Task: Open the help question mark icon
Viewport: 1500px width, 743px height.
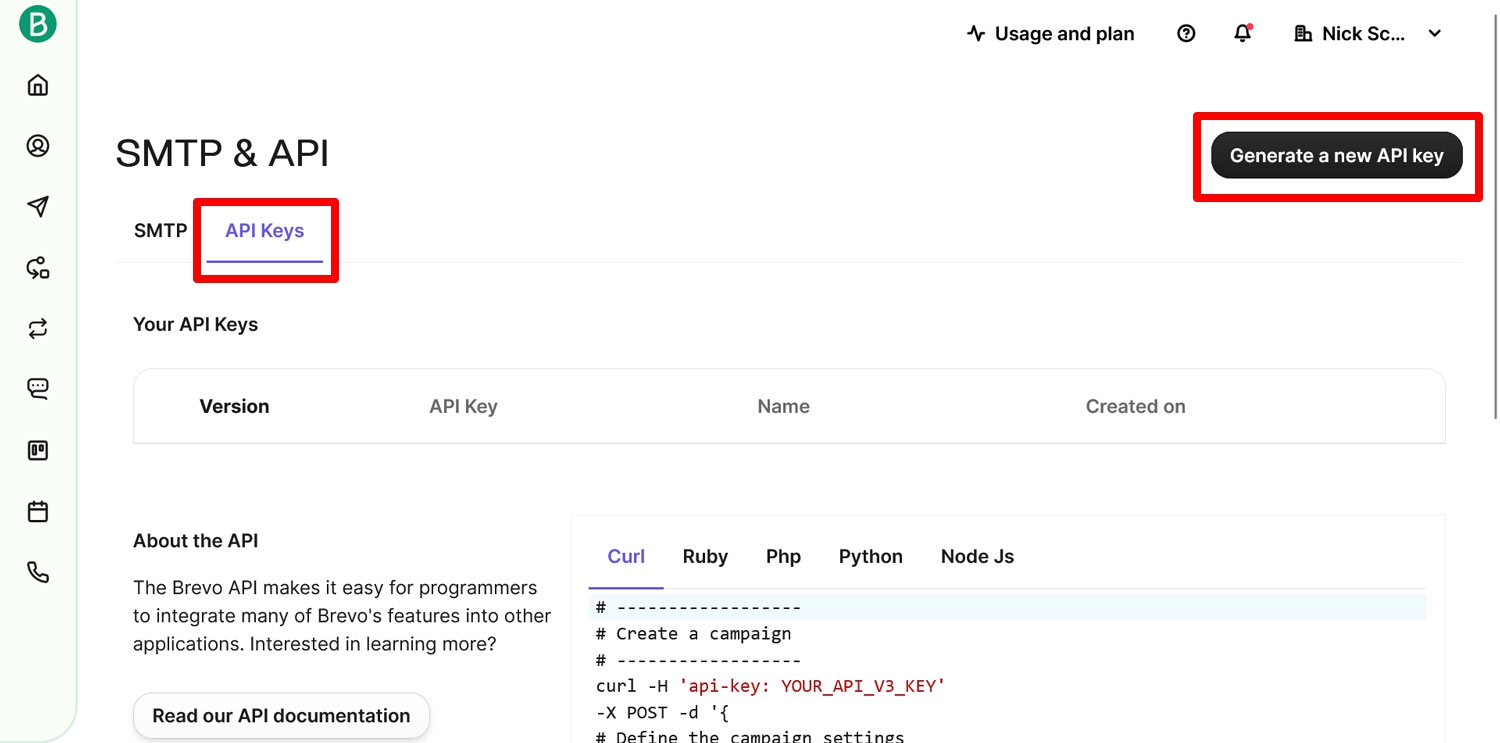Action: (x=1186, y=34)
